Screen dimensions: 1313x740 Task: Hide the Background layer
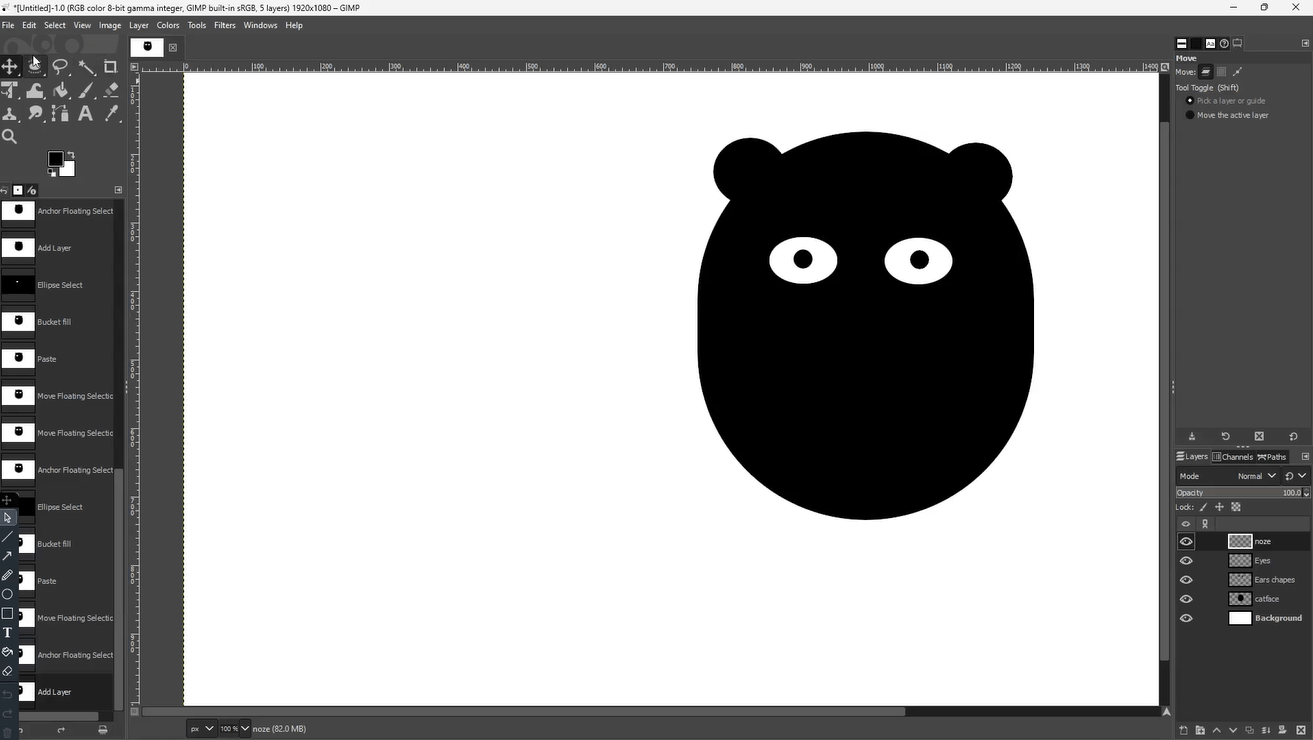[1186, 618]
